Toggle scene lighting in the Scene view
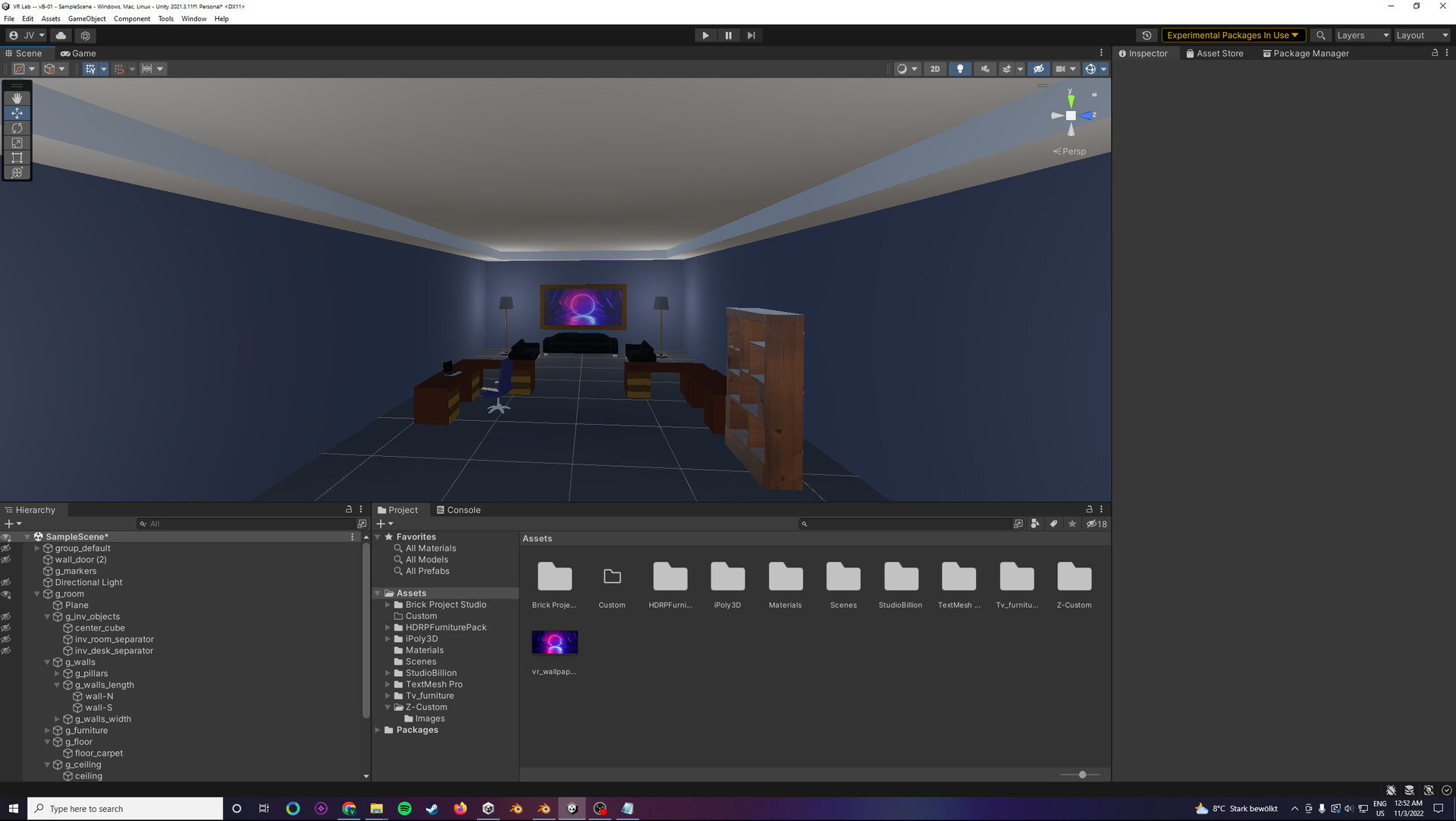Viewport: 1456px width, 821px height. [x=960, y=68]
